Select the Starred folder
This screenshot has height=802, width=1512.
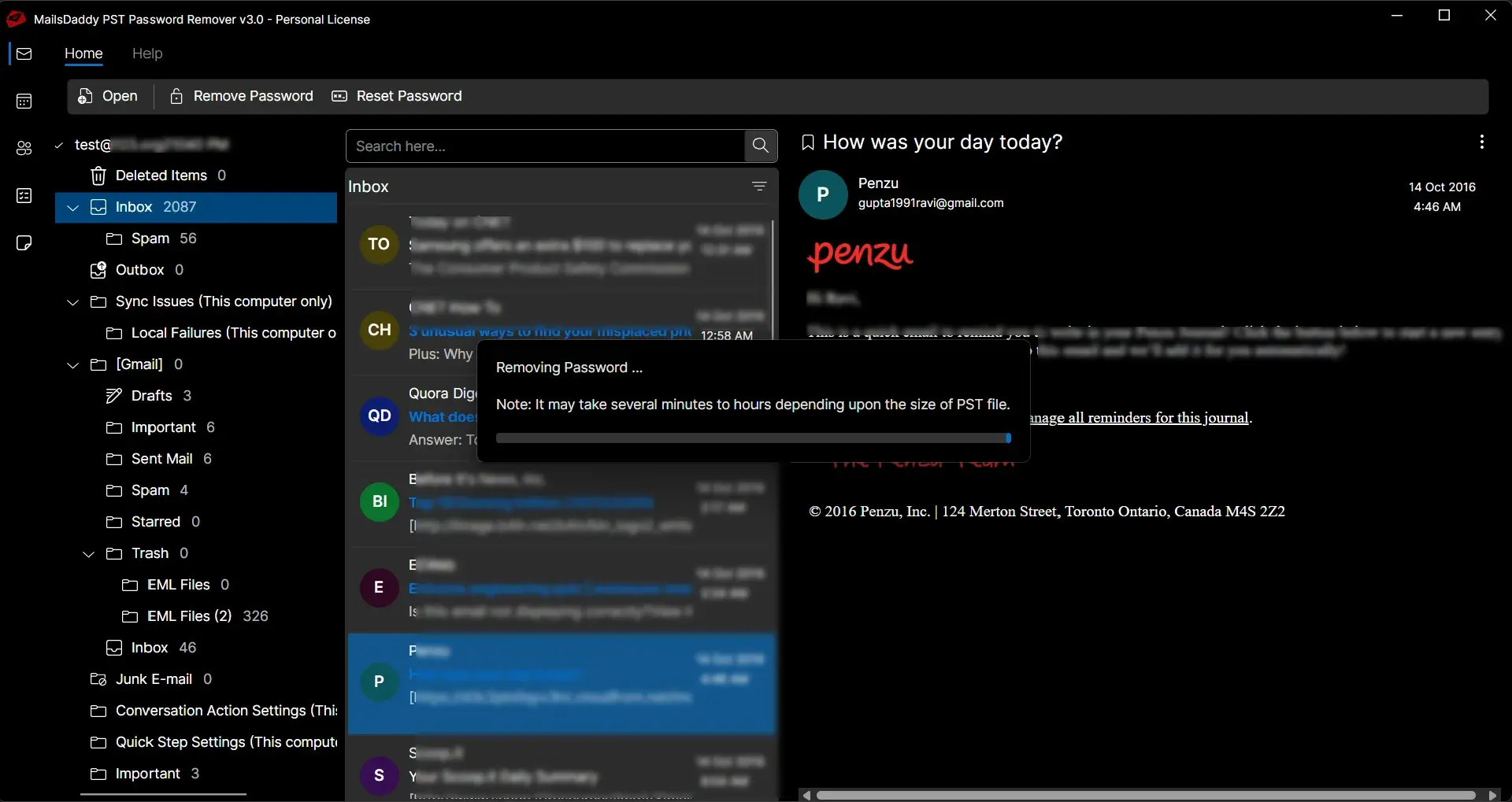click(197, 522)
